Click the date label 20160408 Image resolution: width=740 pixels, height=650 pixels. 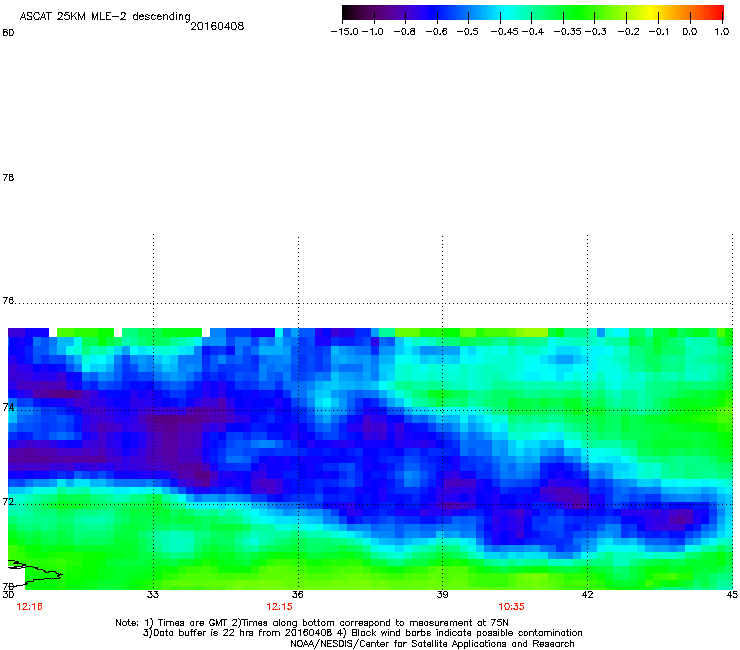[217, 26]
